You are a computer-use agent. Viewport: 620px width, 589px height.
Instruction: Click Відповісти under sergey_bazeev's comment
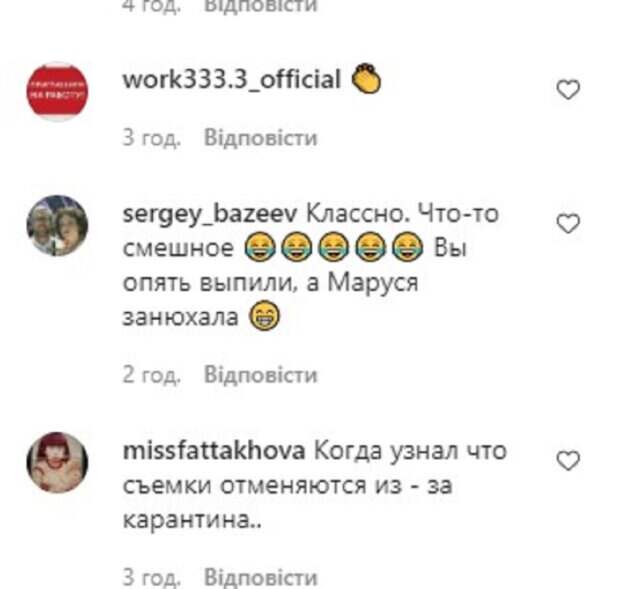(261, 374)
